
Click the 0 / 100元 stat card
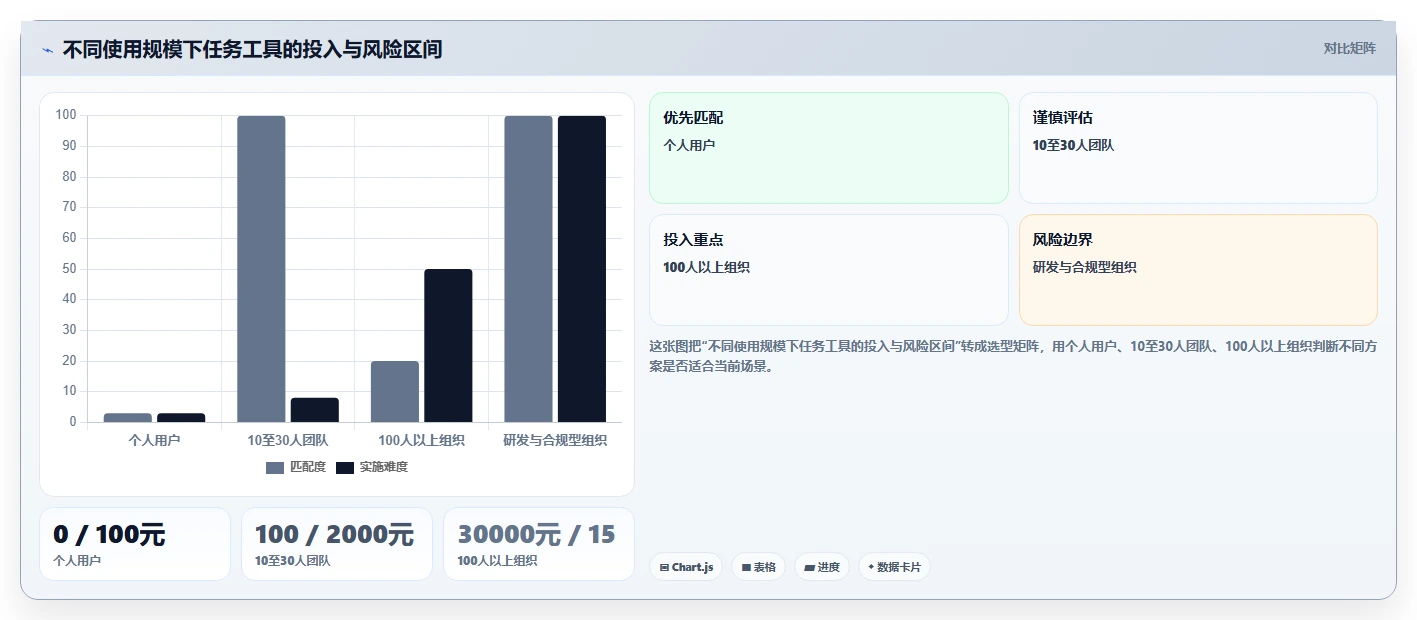(135, 544)
